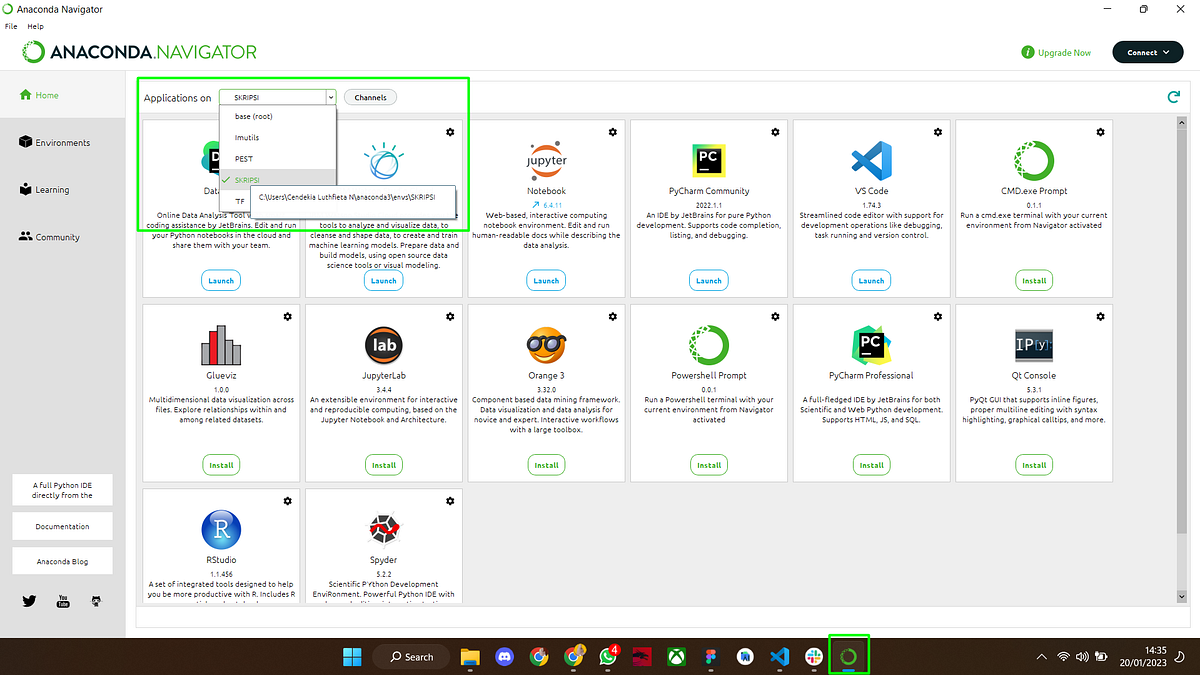Open settings gear on PyCharm Professional card

[938, 316]
